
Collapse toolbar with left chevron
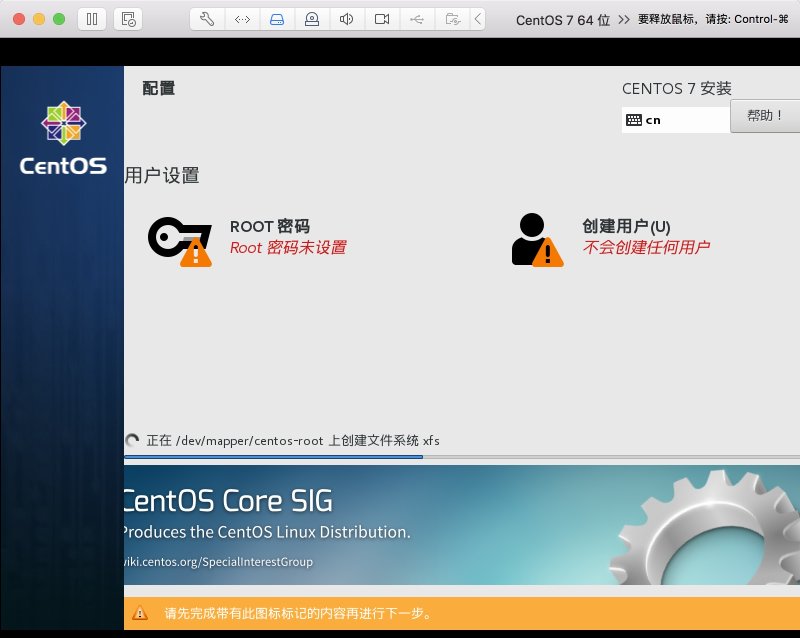click(x=478, y=19)
